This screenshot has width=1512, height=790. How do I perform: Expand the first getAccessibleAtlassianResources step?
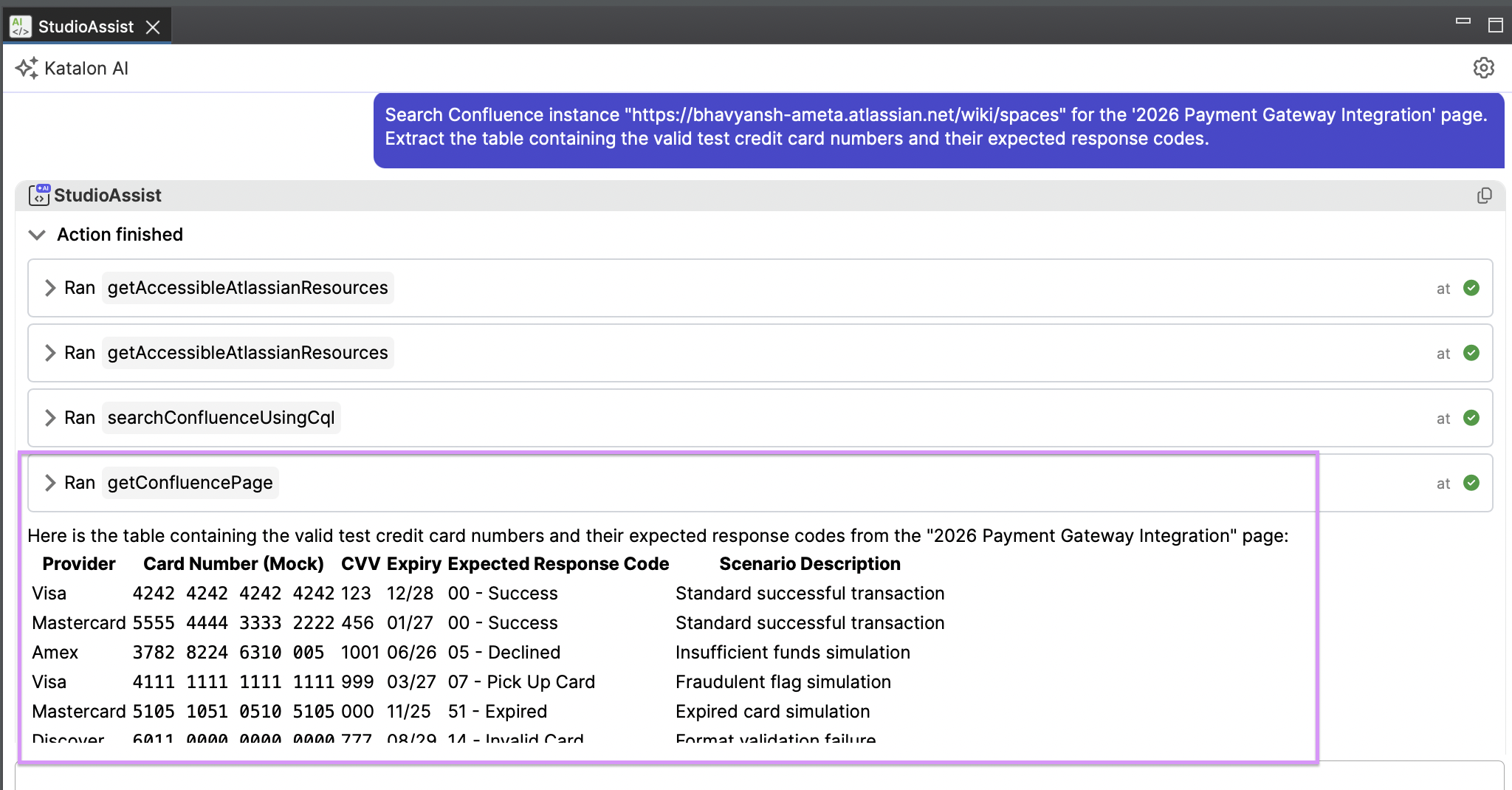click(50, 288)
